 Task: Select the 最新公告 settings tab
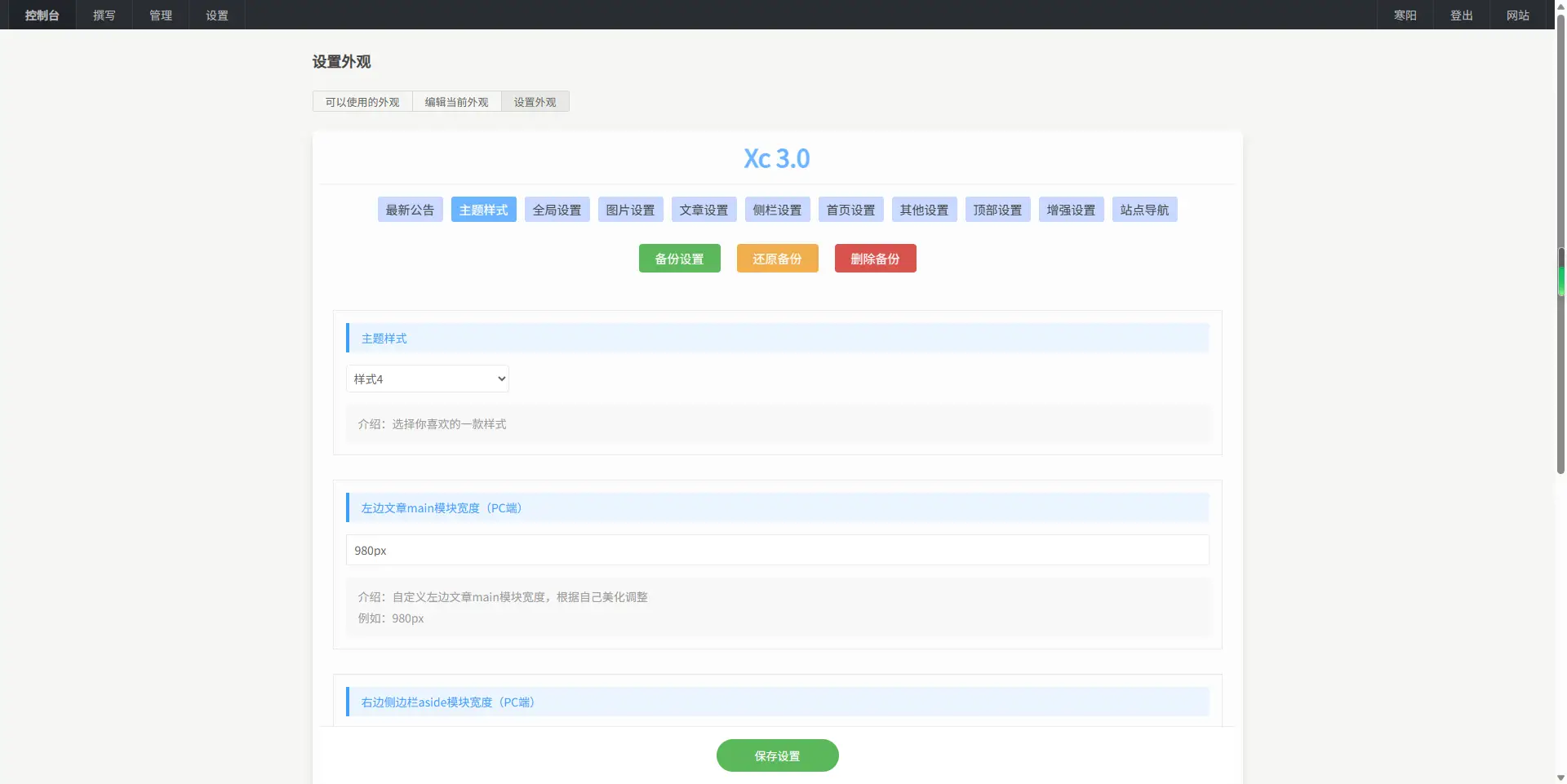(x=410, y=210)
